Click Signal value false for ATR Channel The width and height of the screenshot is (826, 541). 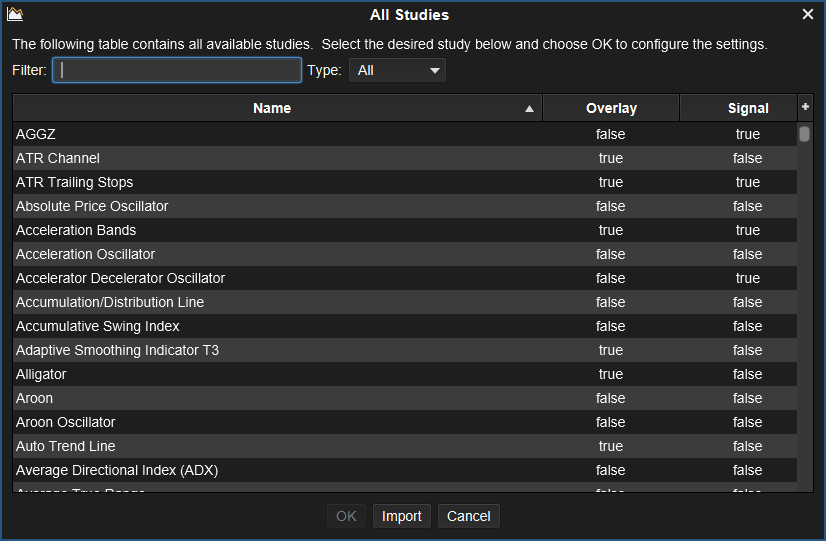[x=748, y=158]
